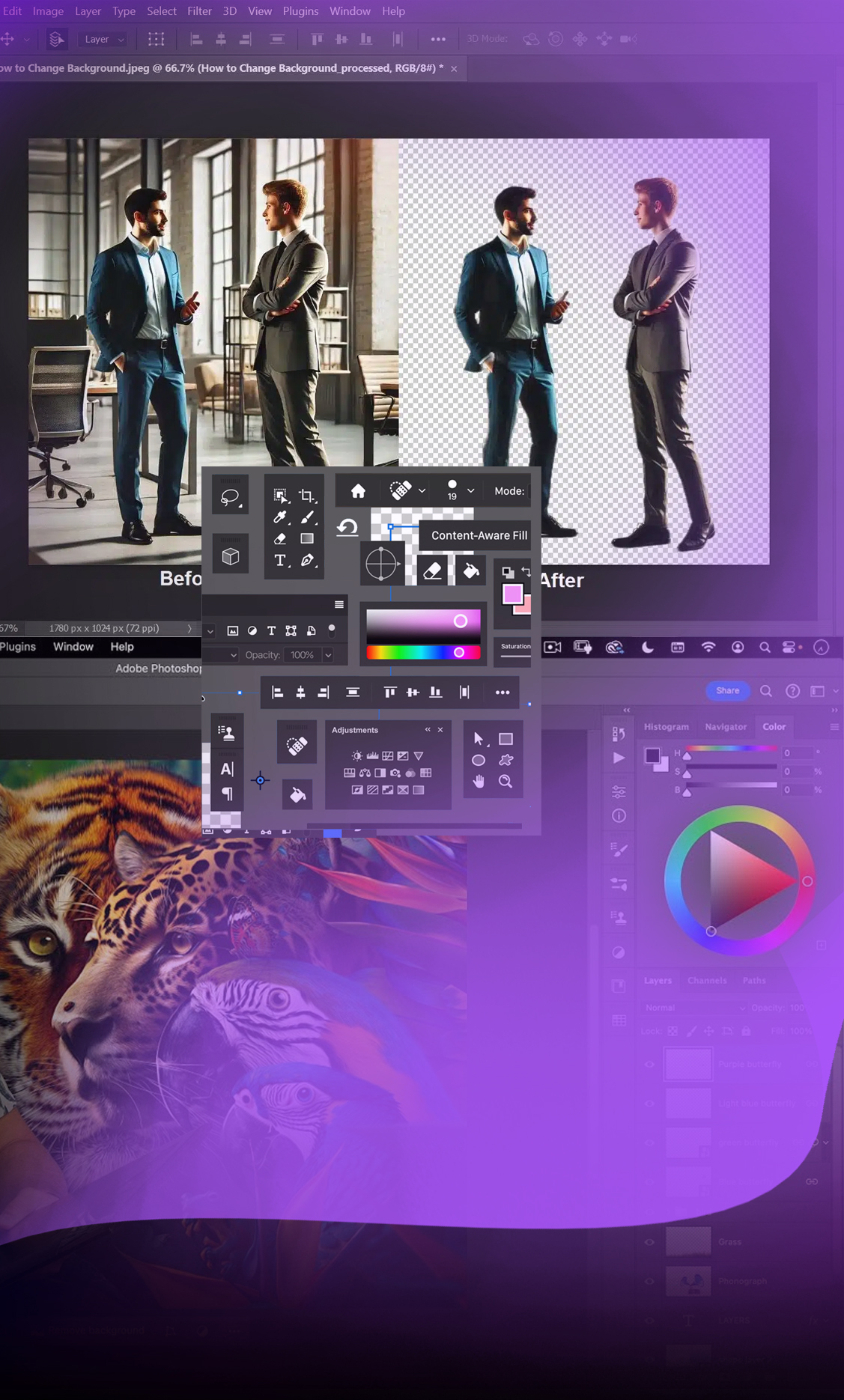This screenshot has width=844, height=1400.
Task: Pick the Eyedropper tool
Action: point(280,517)
